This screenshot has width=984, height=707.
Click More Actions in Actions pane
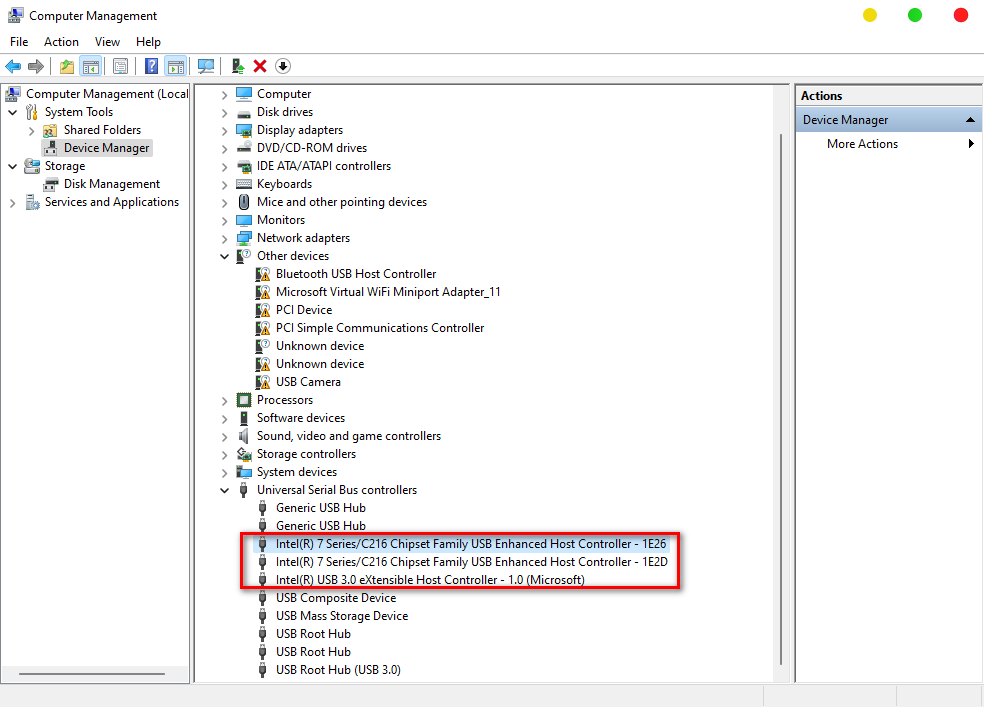point(862,144)
